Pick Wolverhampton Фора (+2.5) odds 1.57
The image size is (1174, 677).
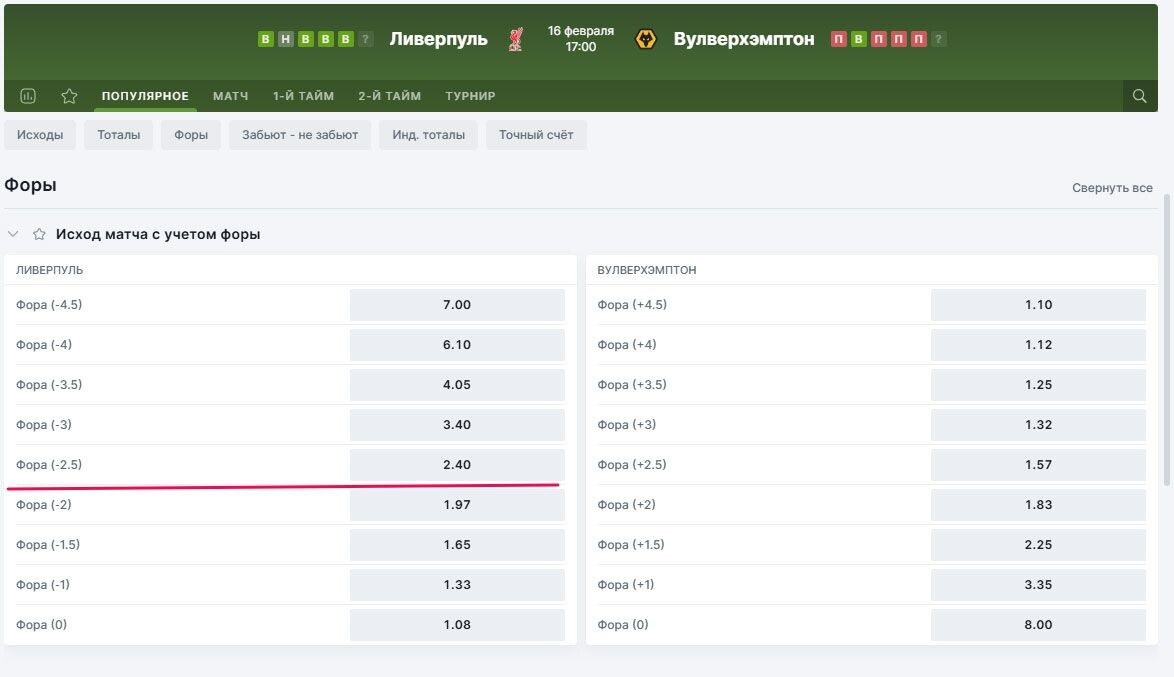(1038, 464)
